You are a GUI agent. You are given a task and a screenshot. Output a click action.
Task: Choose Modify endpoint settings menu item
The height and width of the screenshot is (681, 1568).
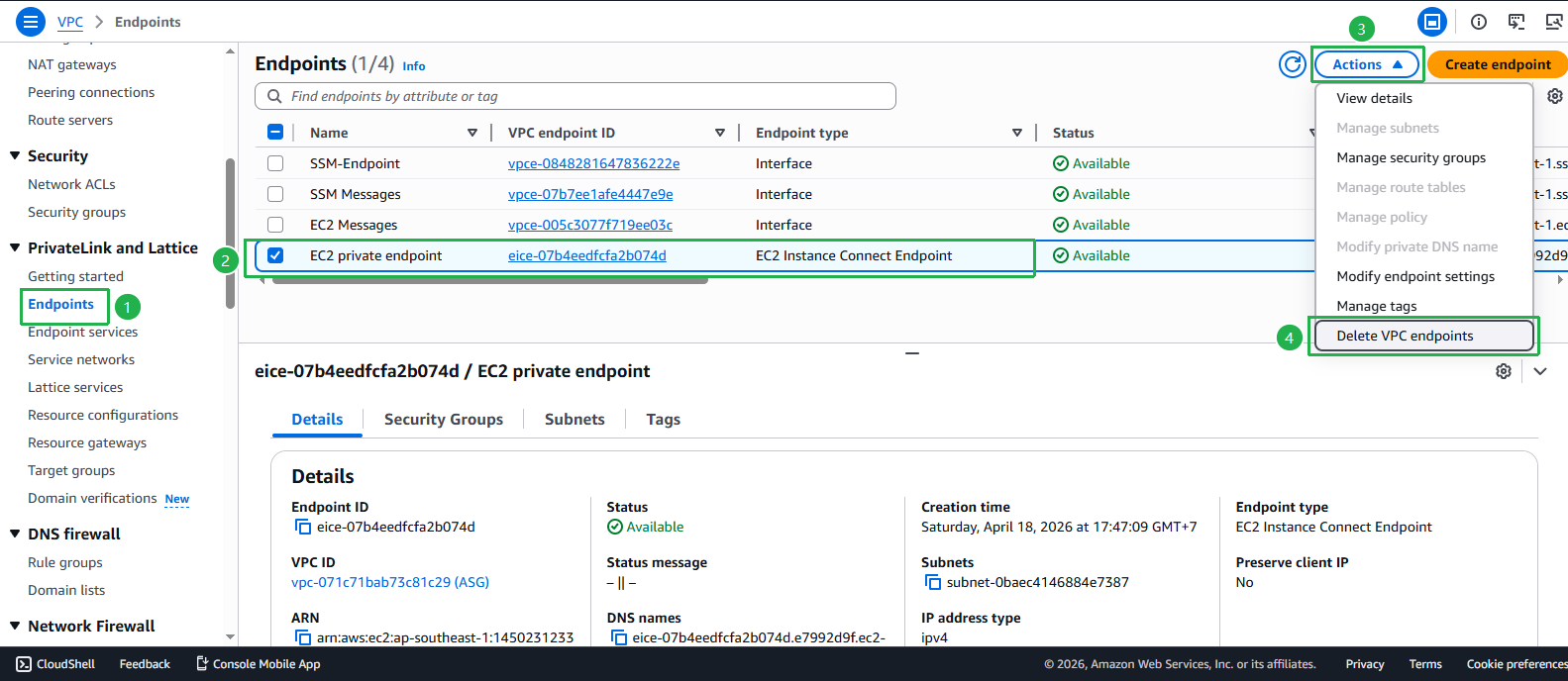click(x=1423, y=276)
